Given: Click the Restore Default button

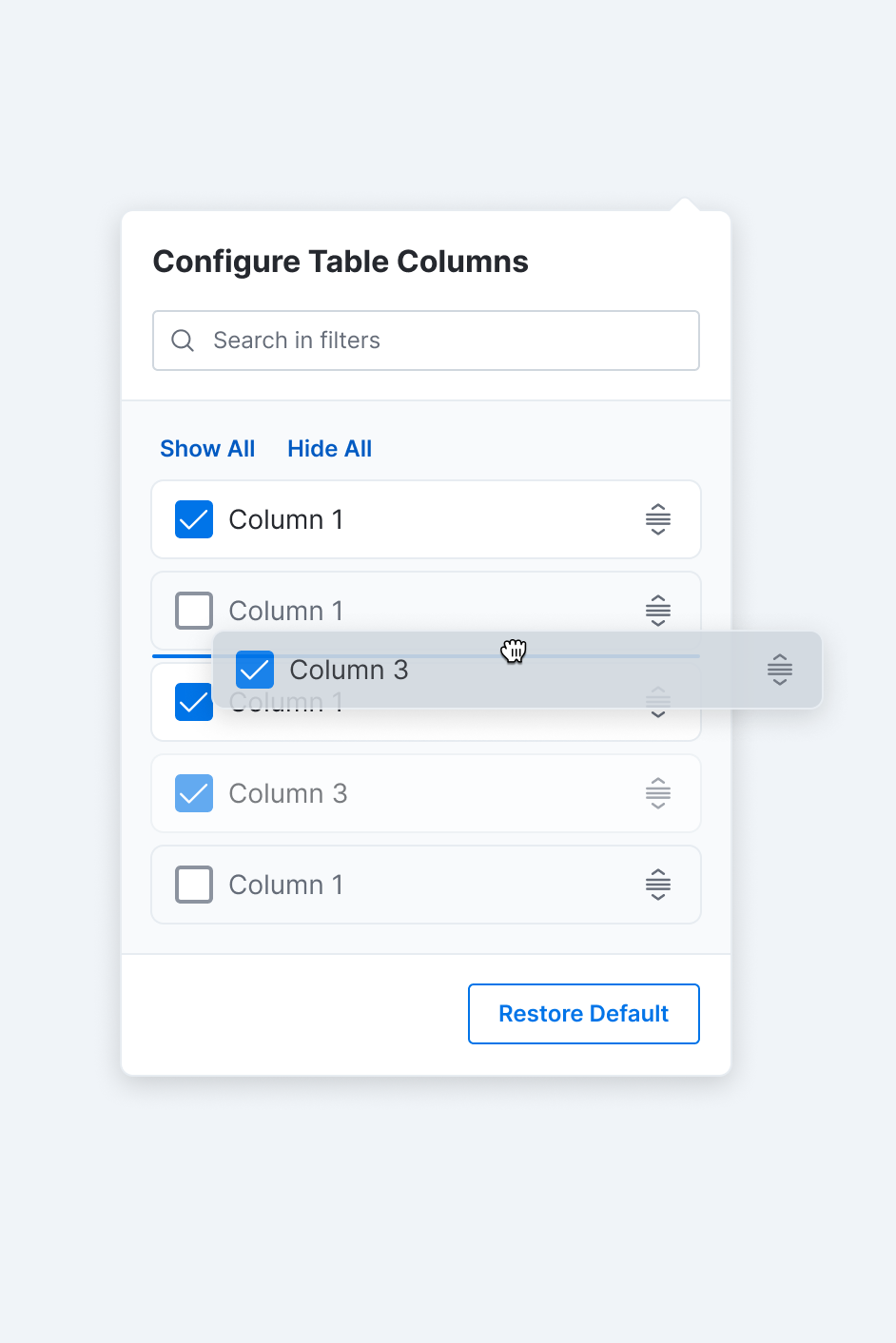Looking at the screenshot, I should pyautogui.click(x=583, y=1013).
